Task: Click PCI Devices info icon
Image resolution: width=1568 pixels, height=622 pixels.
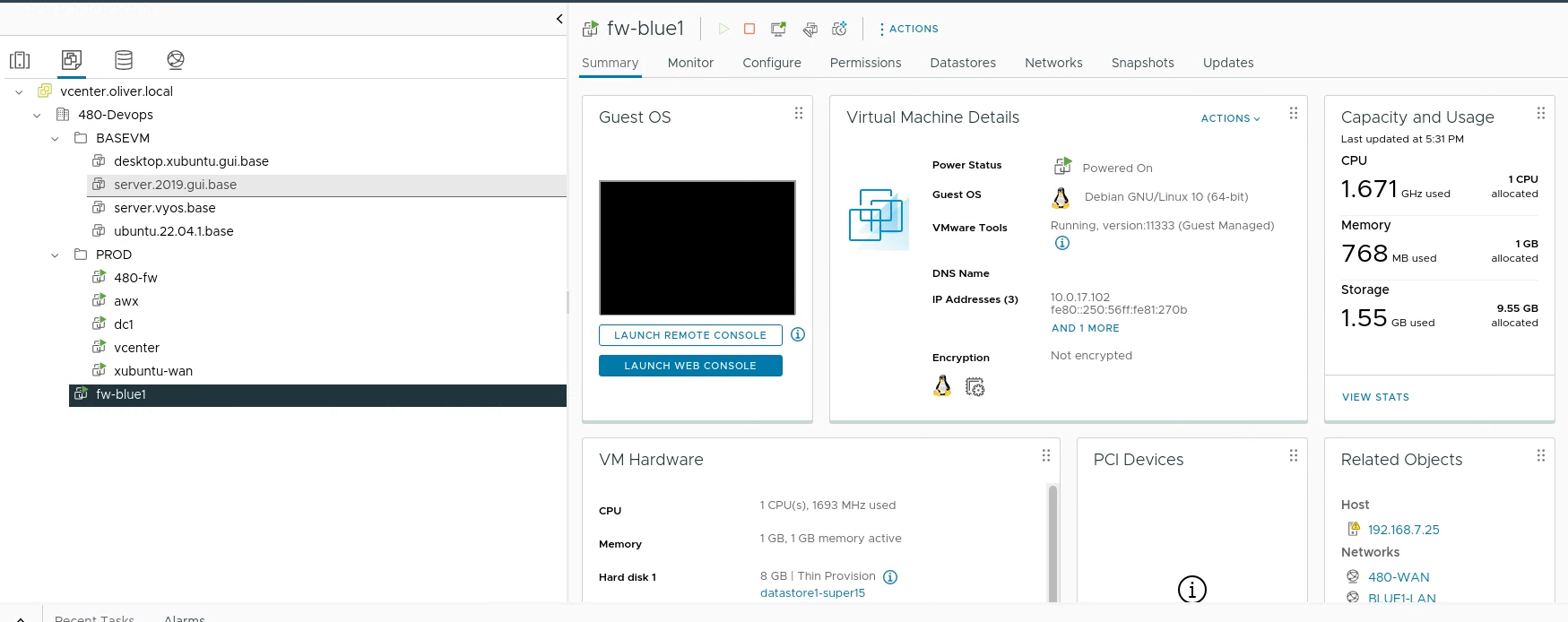Action: click(1191, 589)
